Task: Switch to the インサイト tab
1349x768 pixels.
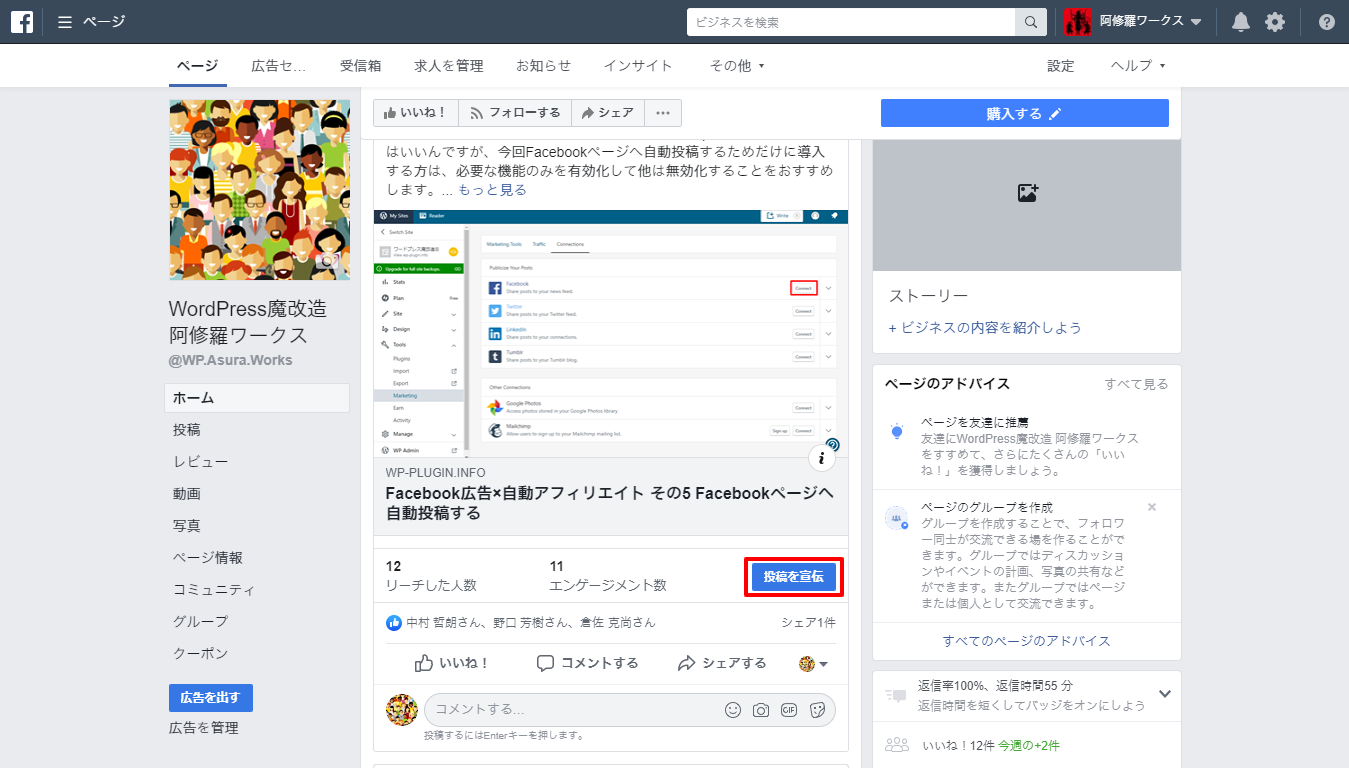Action: click(638, 66)
